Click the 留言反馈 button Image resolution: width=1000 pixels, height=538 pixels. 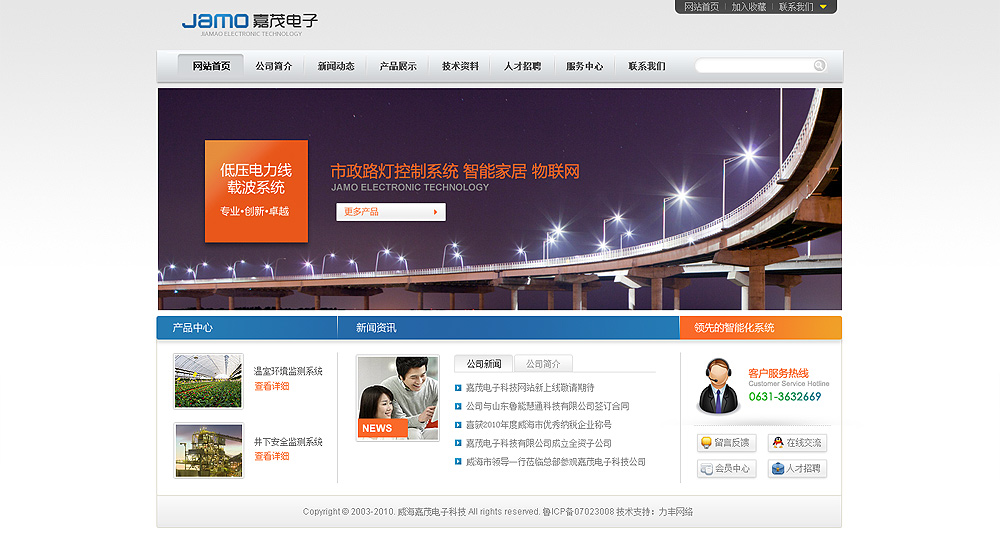727,443
